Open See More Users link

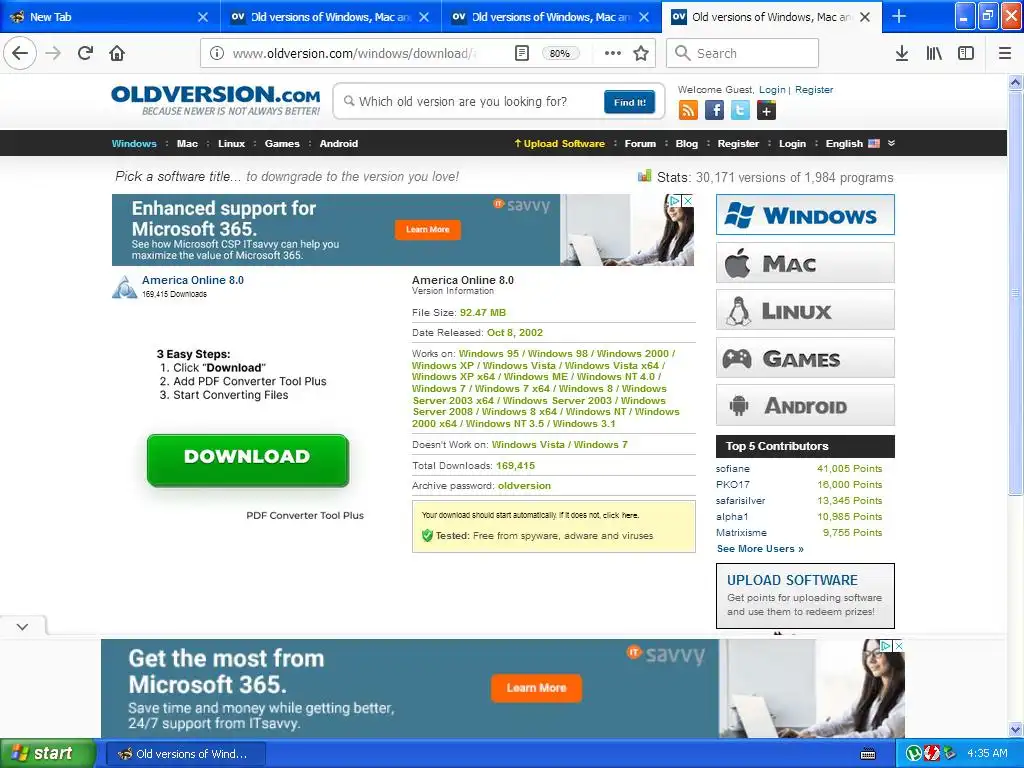point(760,549)
